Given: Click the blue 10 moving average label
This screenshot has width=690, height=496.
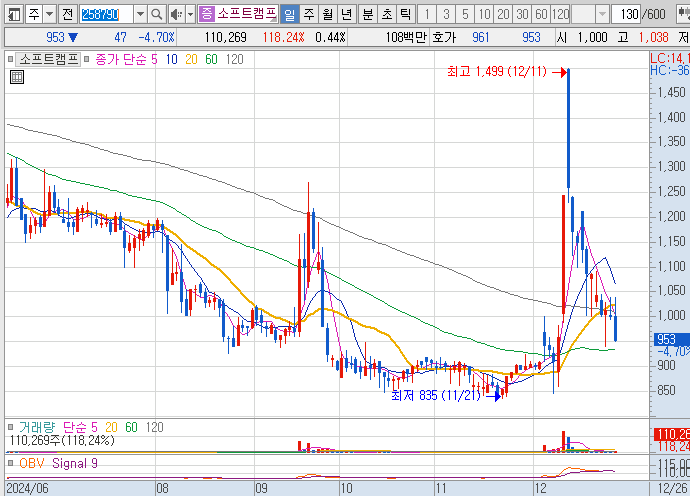Looking at the screenshot, I should coord(172,59).
